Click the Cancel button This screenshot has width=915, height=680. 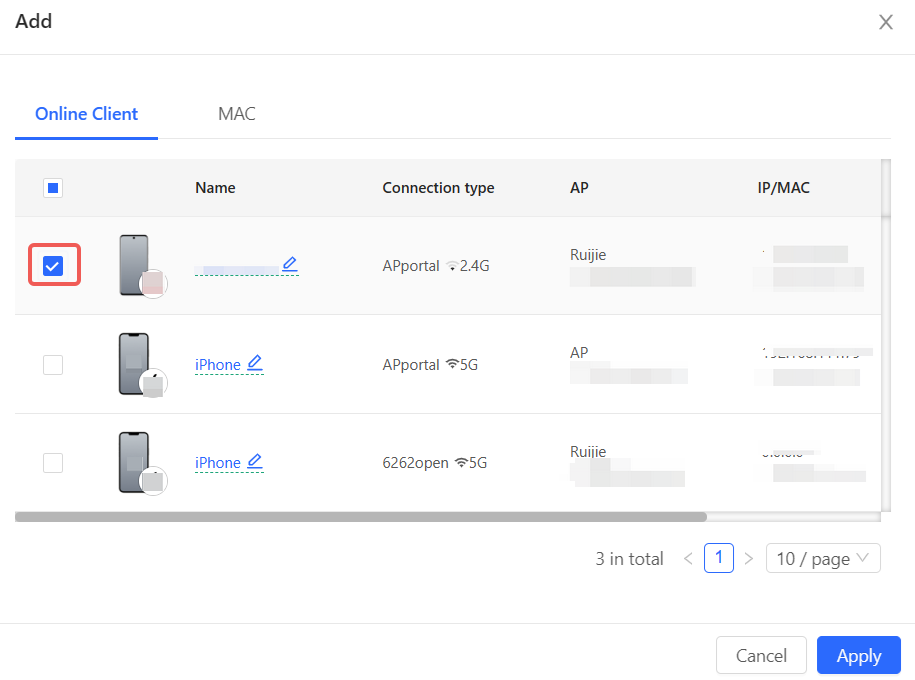(x=761, y=656)
